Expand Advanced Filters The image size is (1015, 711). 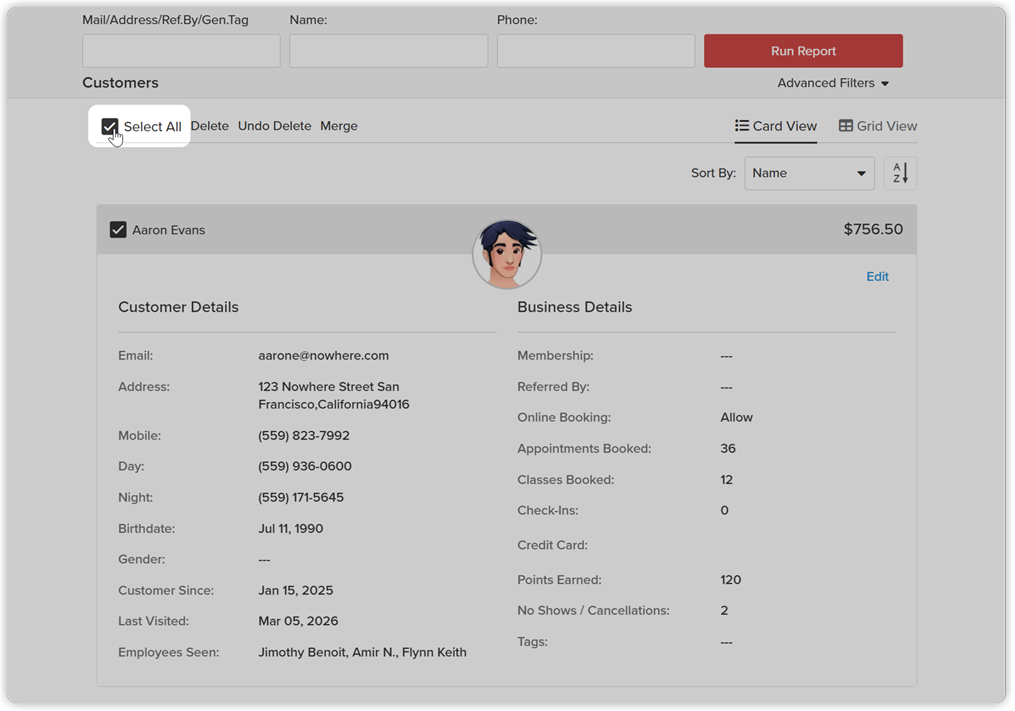[x=833, y=83]
